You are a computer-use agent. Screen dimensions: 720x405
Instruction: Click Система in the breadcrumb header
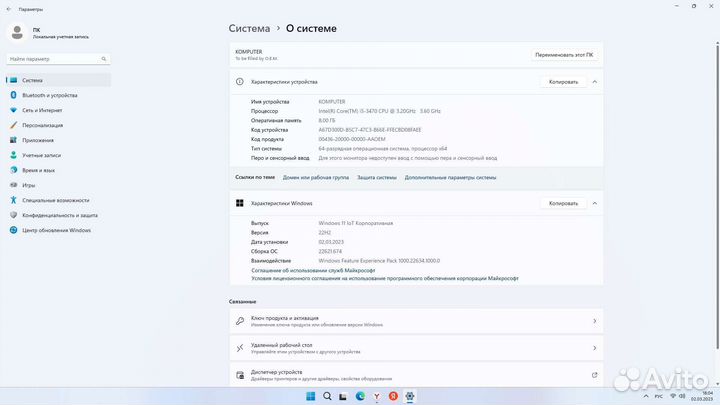point(249,29)
